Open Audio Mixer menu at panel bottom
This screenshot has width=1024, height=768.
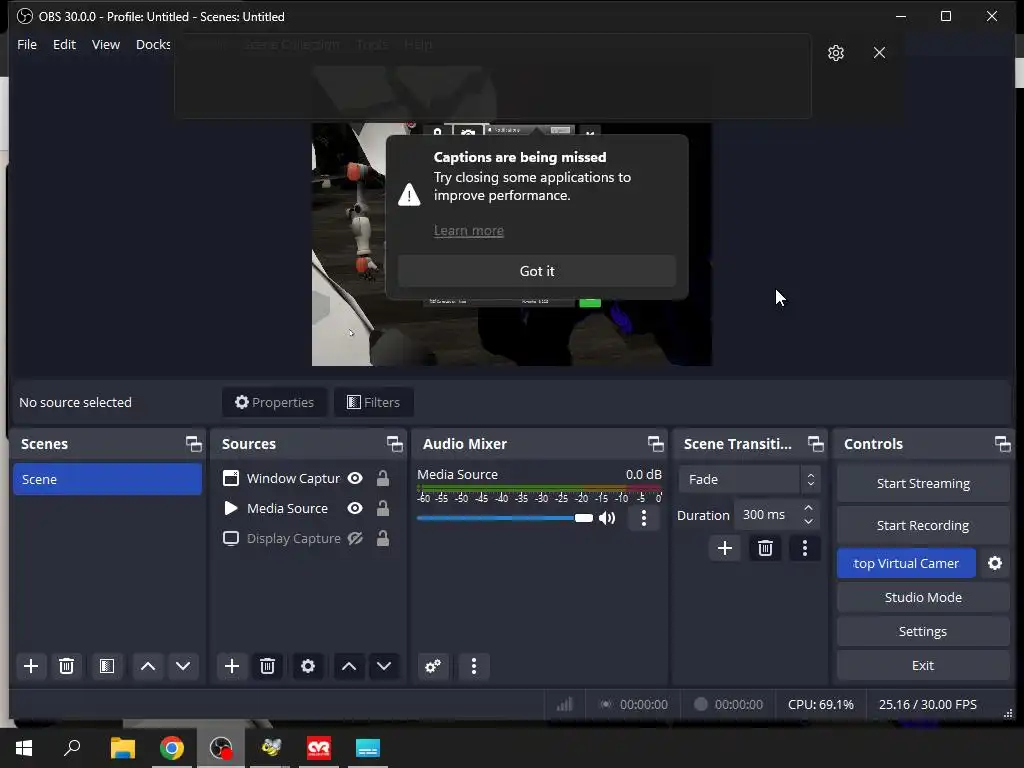[x=473, y=666]
